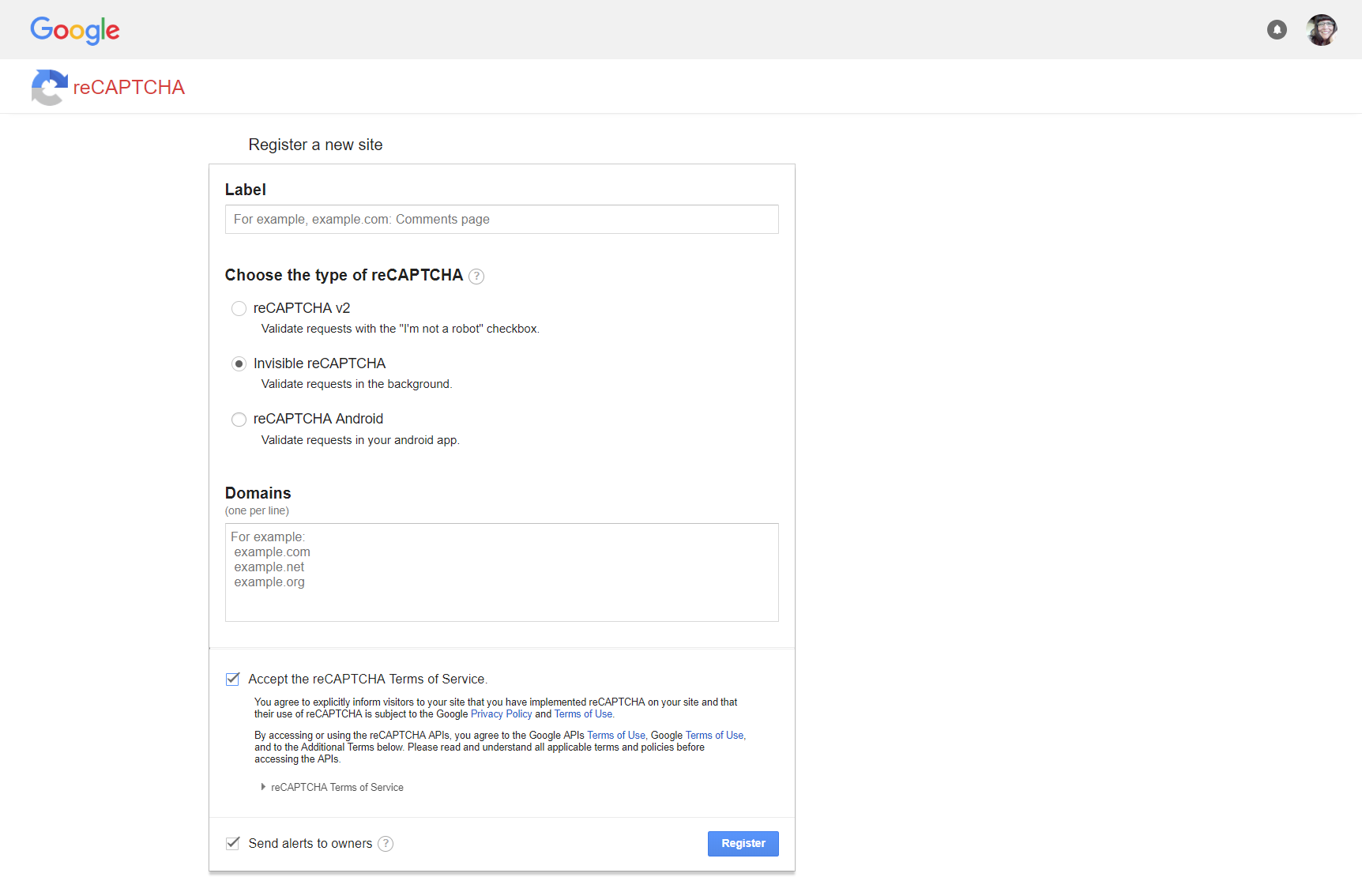Open the account profile avatar
The width and height of the screenshot is (1362, 896).
[1321, 30]
